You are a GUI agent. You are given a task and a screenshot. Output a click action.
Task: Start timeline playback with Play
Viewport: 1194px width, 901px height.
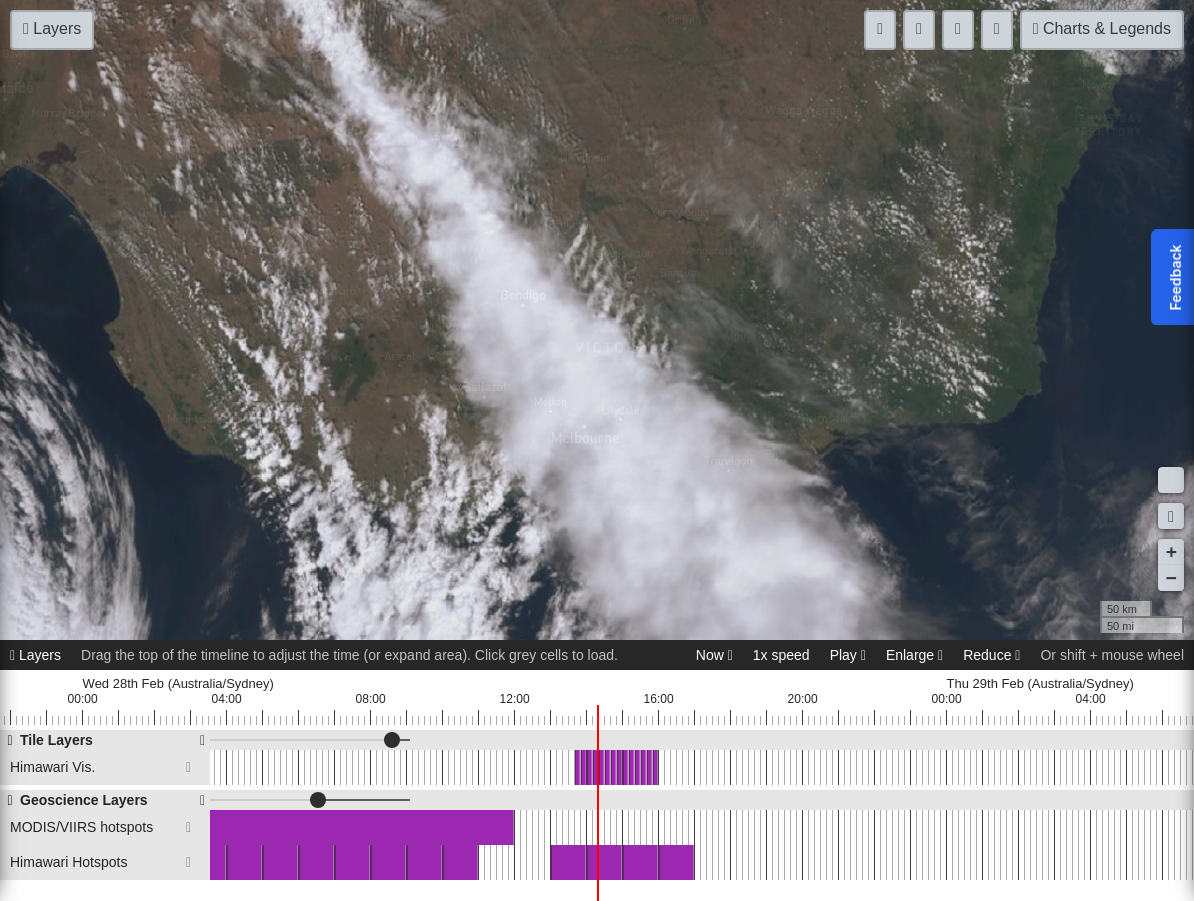[847, 655]
